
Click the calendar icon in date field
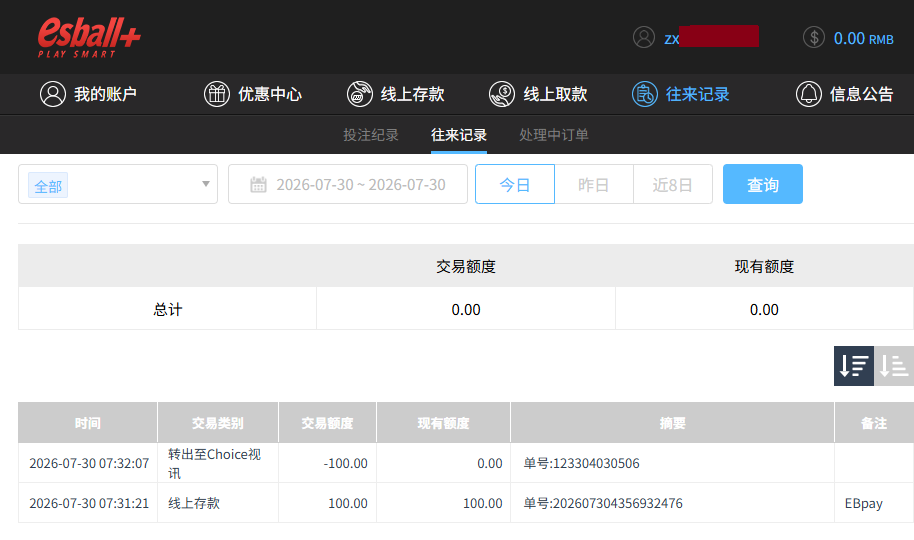tap(258, 184)
